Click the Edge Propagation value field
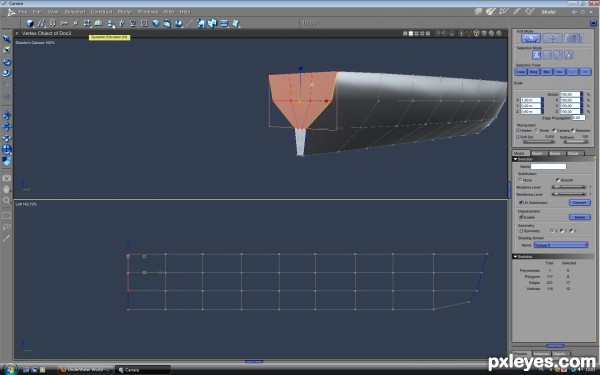The image size is (600, 375). click(578, 118)
